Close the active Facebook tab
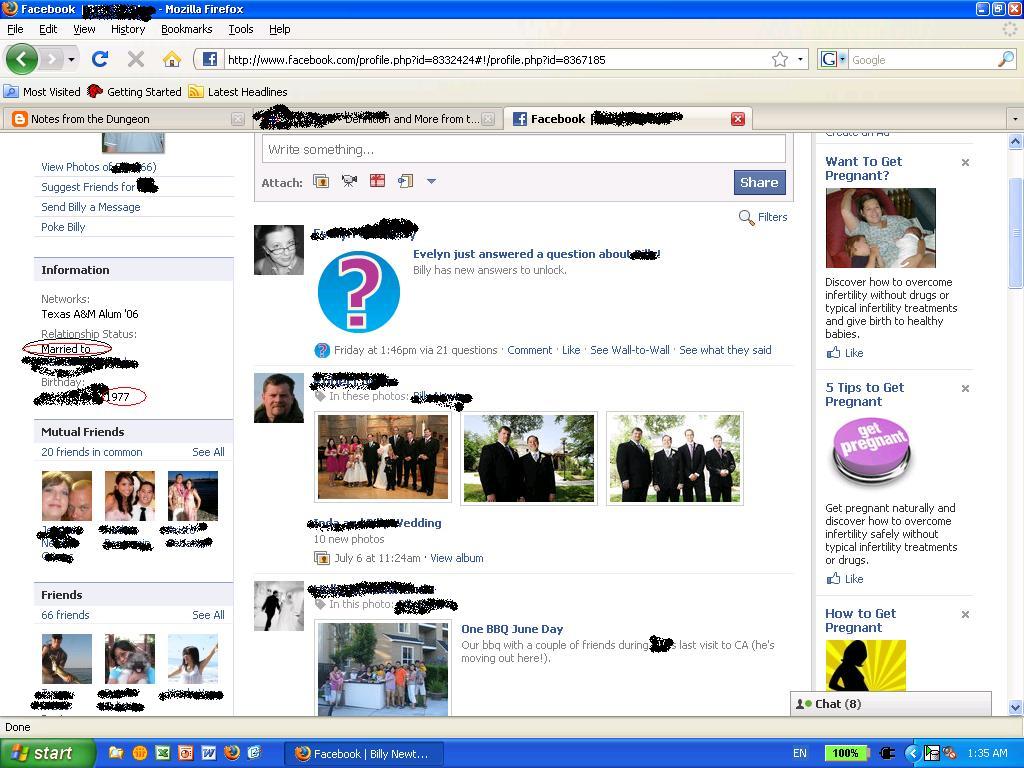Screen dimensions: 1024x768 (x=738, y=119)
